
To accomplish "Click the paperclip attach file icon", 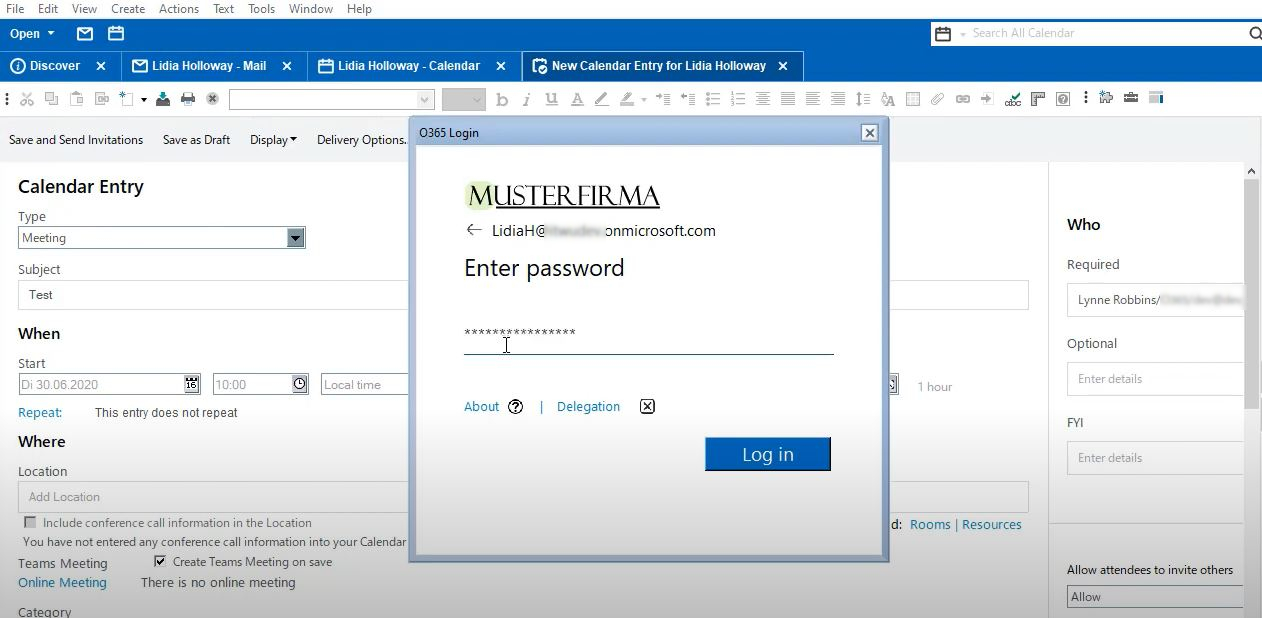I will pyautogui.click(x=937, y=99).
